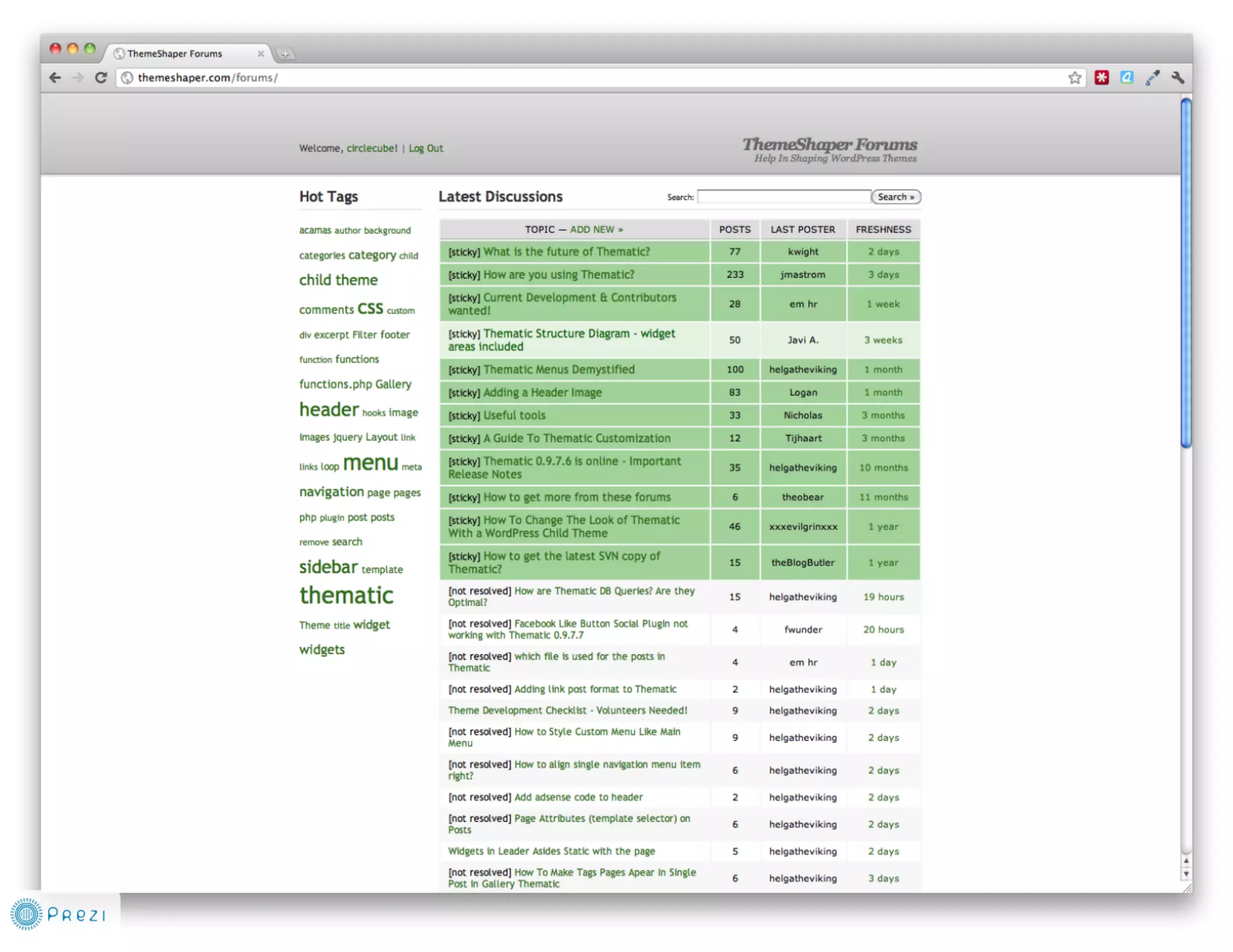Click the 'widgets' hot tag

coord(322,649)
